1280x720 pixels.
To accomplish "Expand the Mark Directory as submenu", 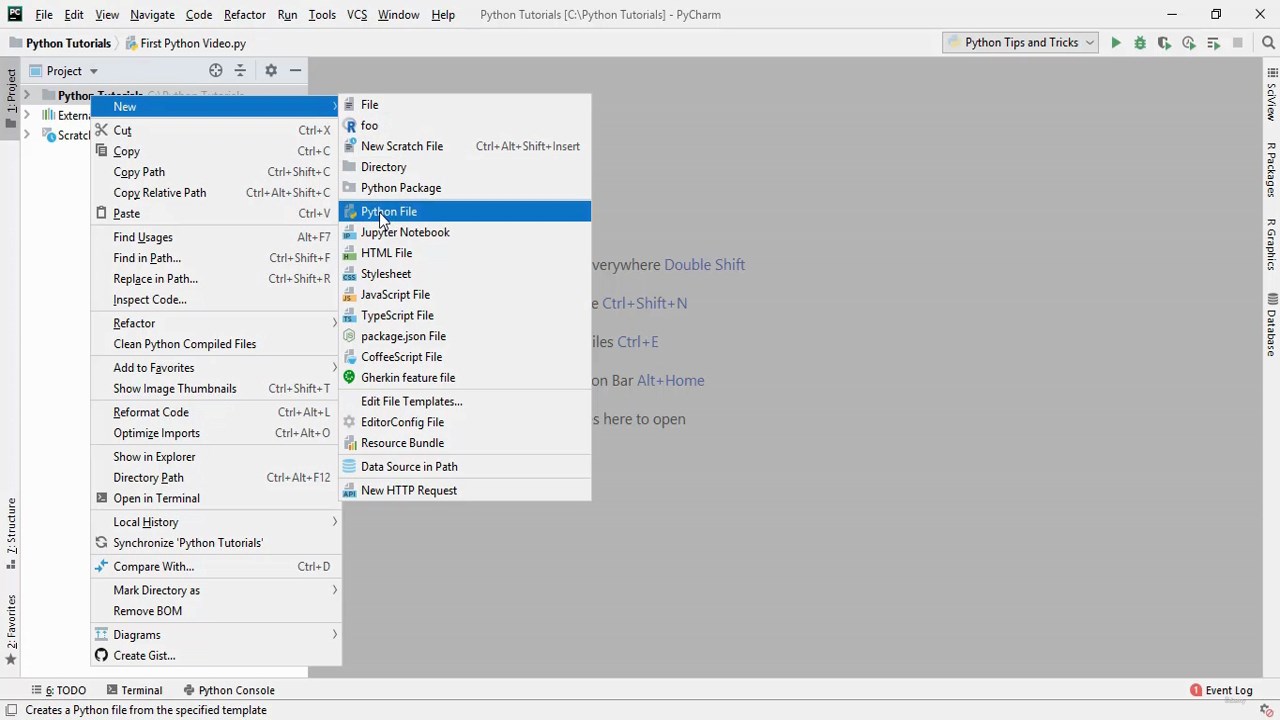I will (215, 590).
